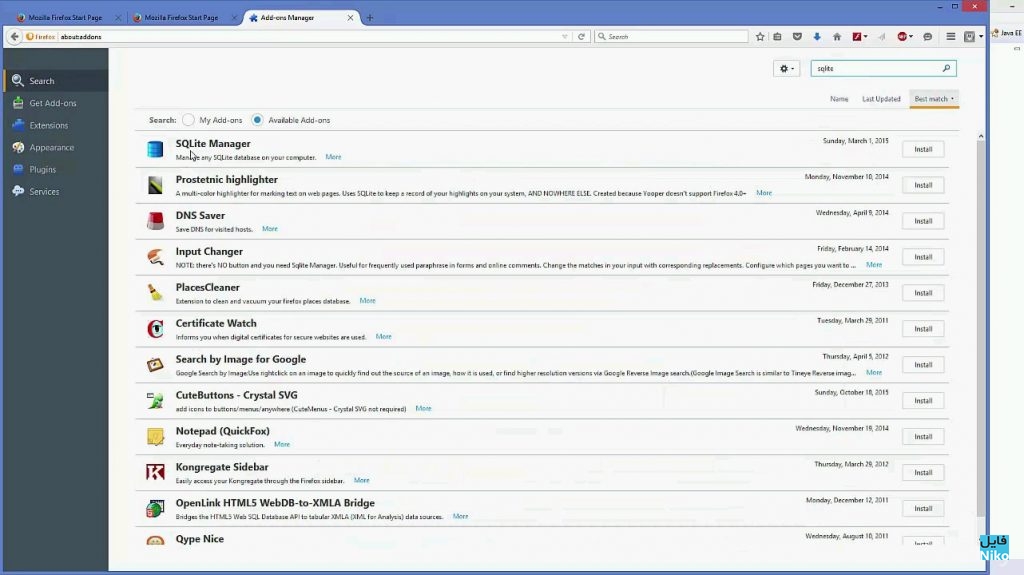
Task: Click the browser back arrow
Action: 14,37
